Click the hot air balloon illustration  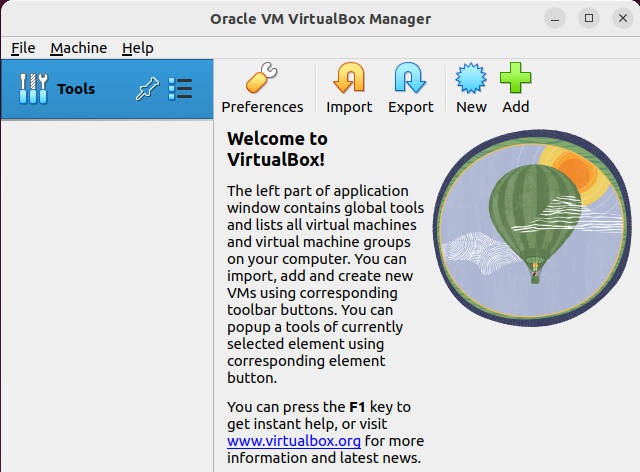pyautogui.click(x=532, y=227)
